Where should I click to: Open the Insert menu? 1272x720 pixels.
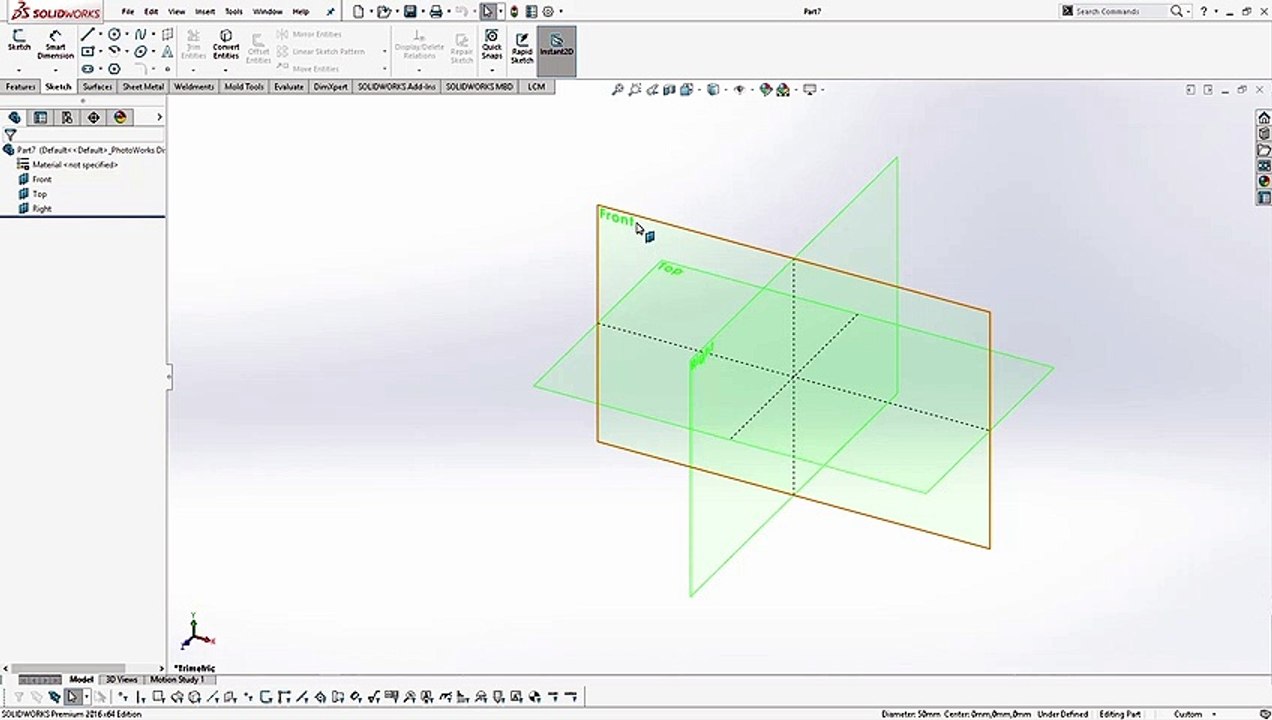pyautogui.click(x=205, y=11)
